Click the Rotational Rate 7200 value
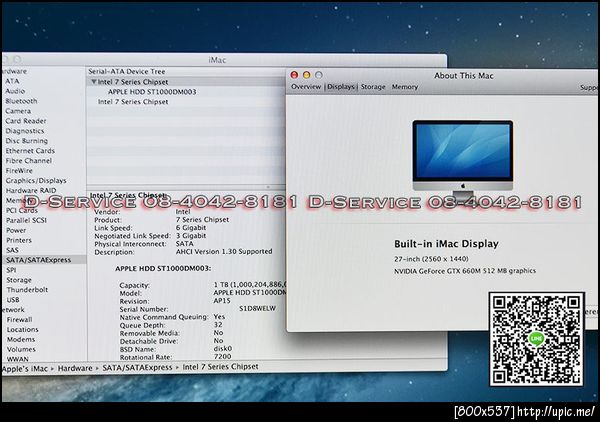This screenshot has width=600, height=422. click(x=222, y=357)
